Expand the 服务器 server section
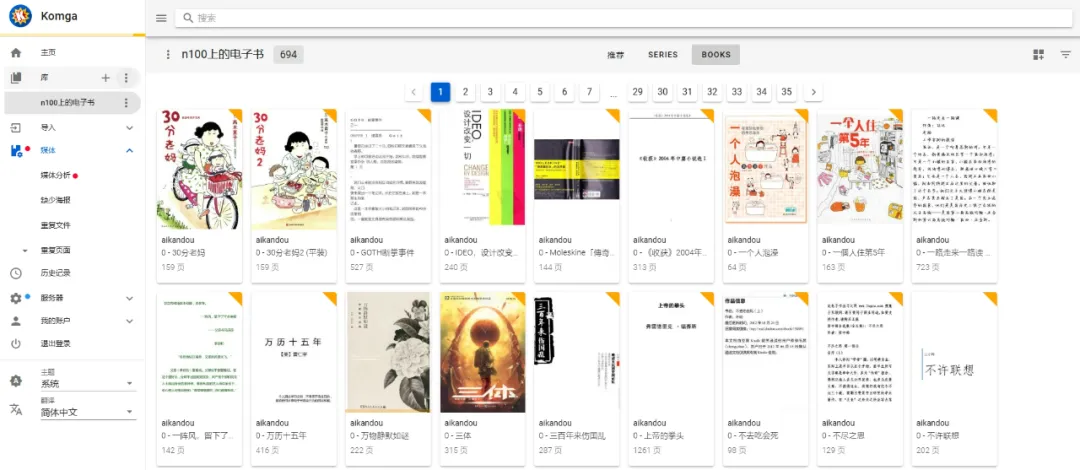The image size is (1080, 470). click(x=129, y=298)
